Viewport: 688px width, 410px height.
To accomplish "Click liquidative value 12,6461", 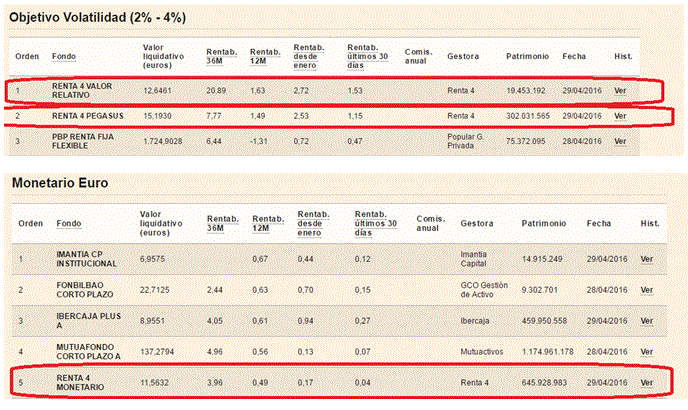I will (158, 91).
